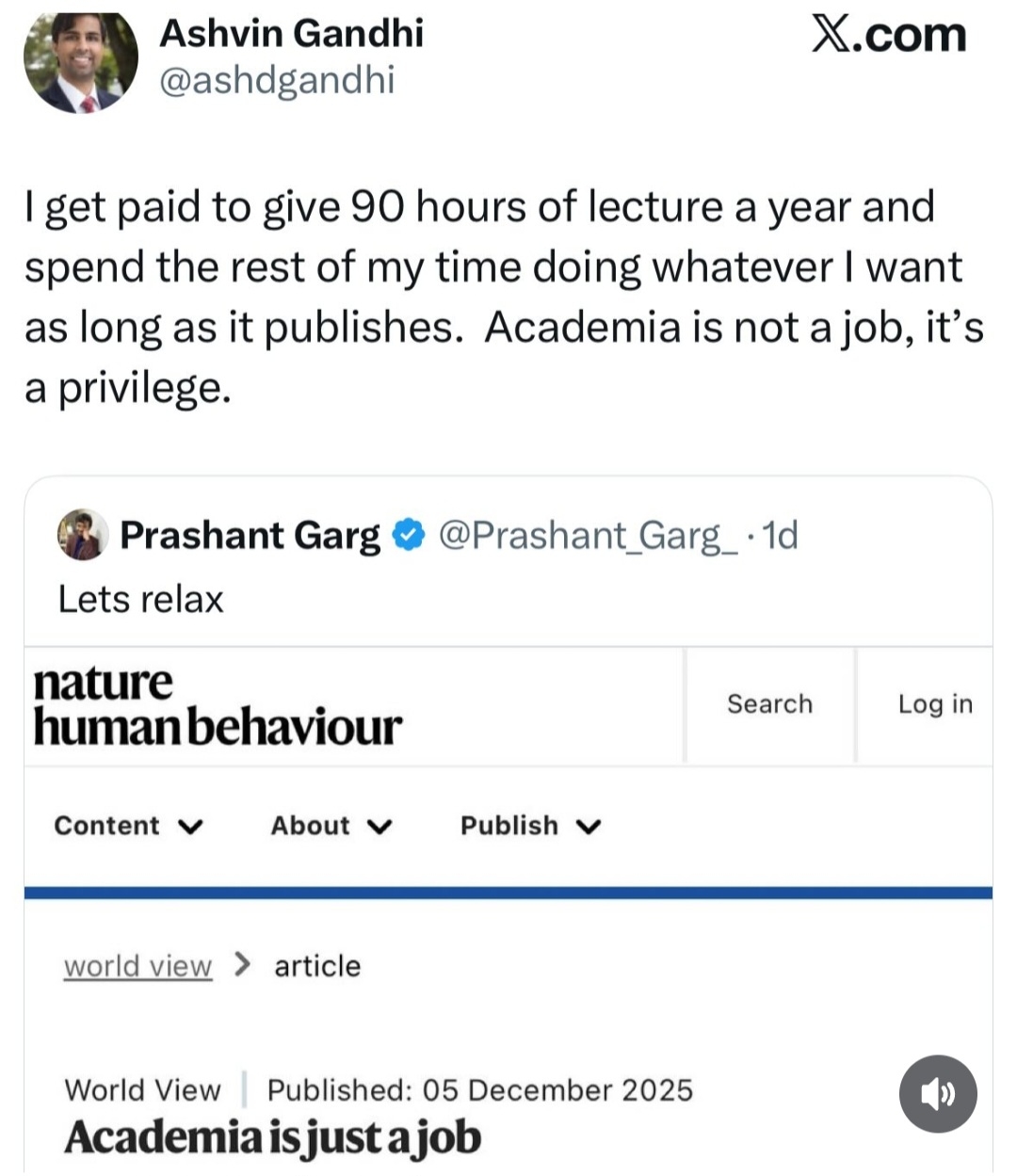Follow the world view breadcrumb link

point(137,966)
